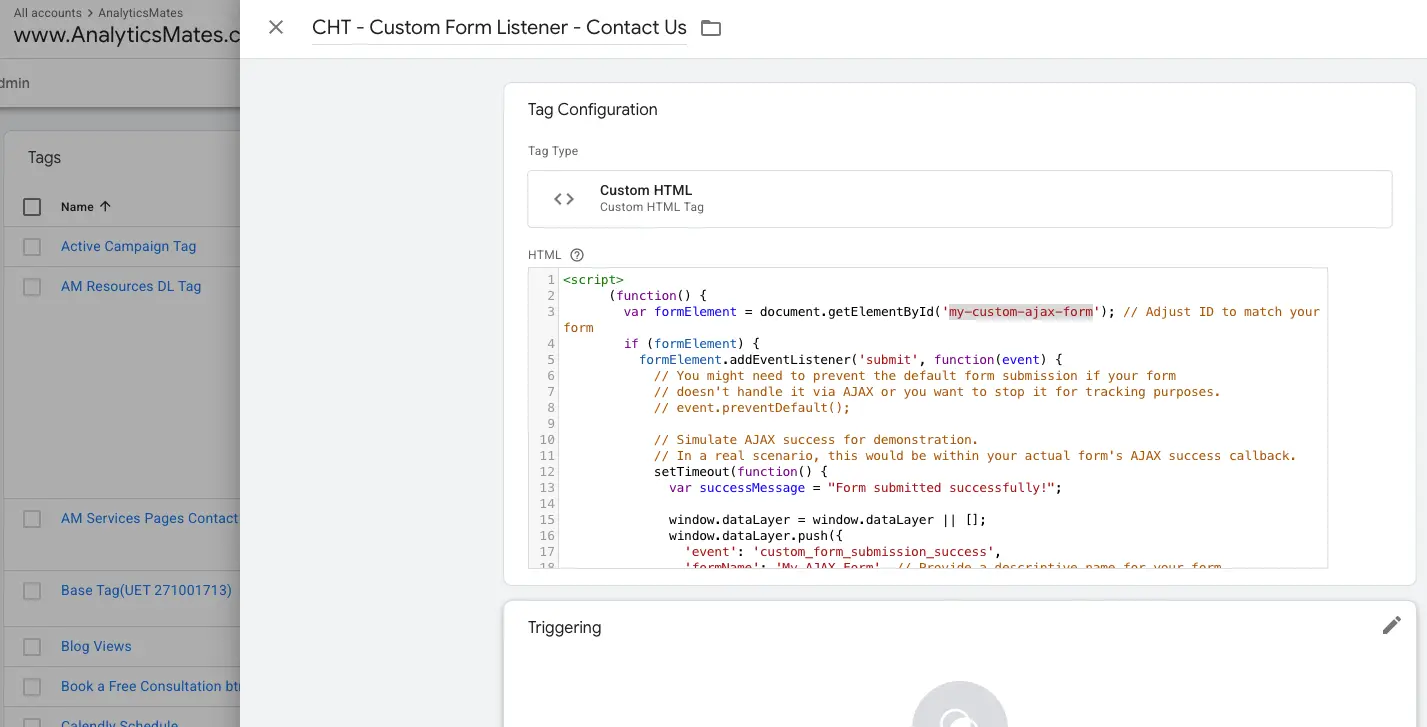Click the Triggering section heading
1427x727 pixels.
[564, 627]
